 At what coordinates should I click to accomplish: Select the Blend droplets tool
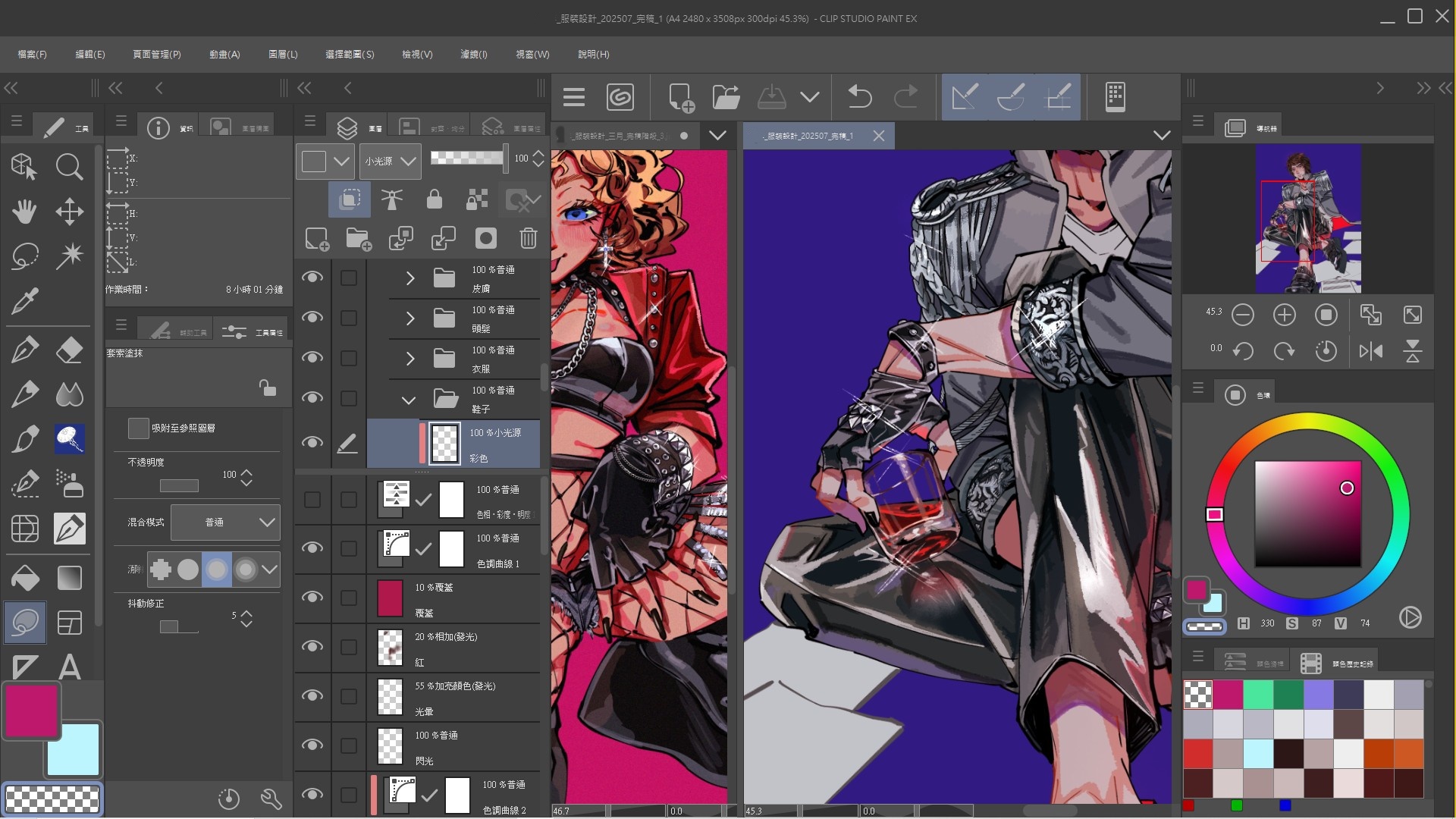(x=69, y=394)
